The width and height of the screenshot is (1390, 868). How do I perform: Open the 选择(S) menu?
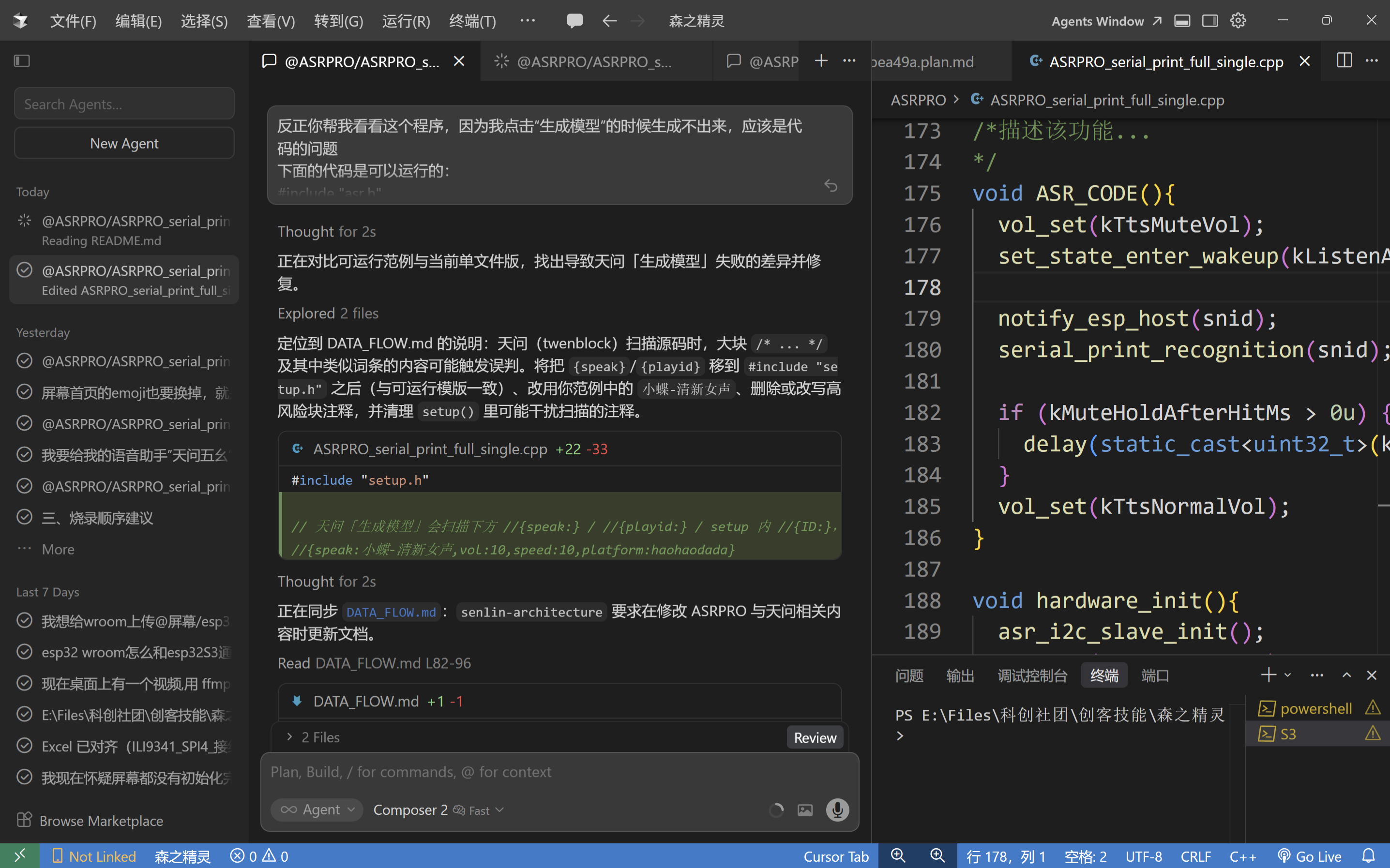(x=204, y=21)
